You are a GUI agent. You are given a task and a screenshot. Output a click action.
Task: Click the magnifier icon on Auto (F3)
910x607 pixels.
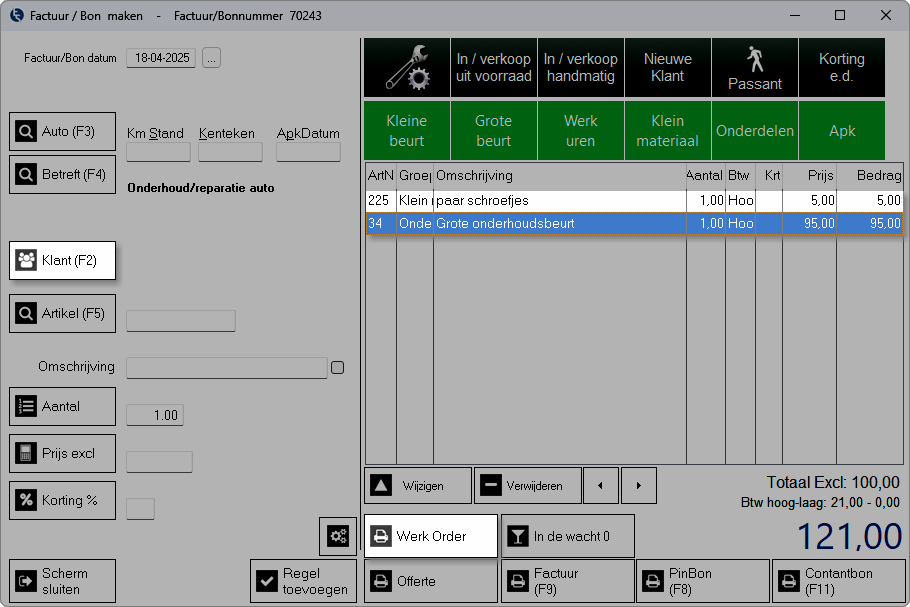click(26, 131)
